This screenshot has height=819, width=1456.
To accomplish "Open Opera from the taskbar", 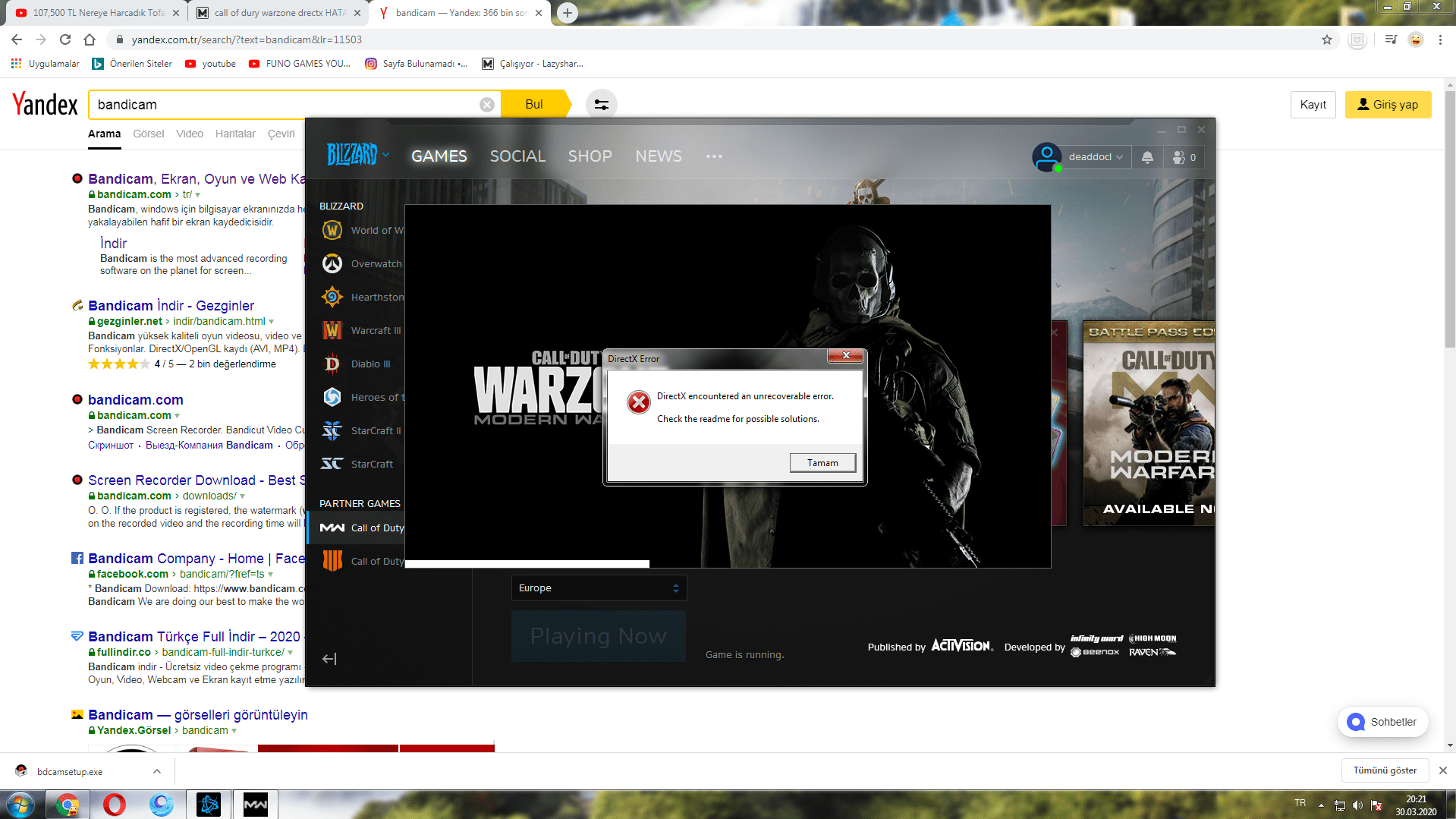I will coord(114,804).
